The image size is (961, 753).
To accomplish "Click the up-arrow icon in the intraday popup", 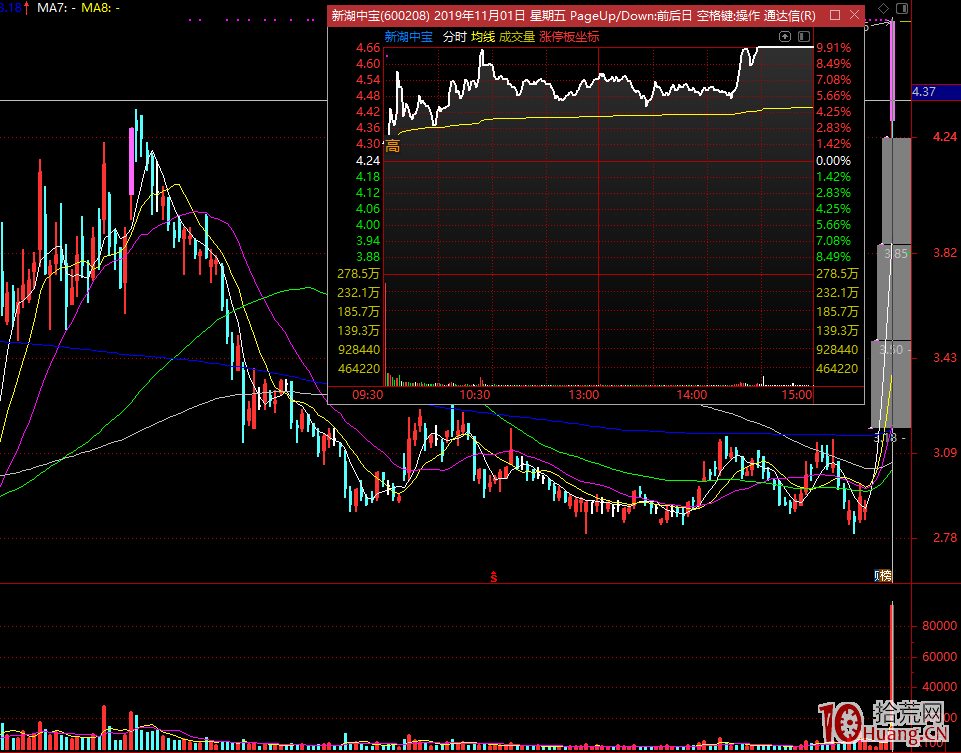I will [785, 37].
